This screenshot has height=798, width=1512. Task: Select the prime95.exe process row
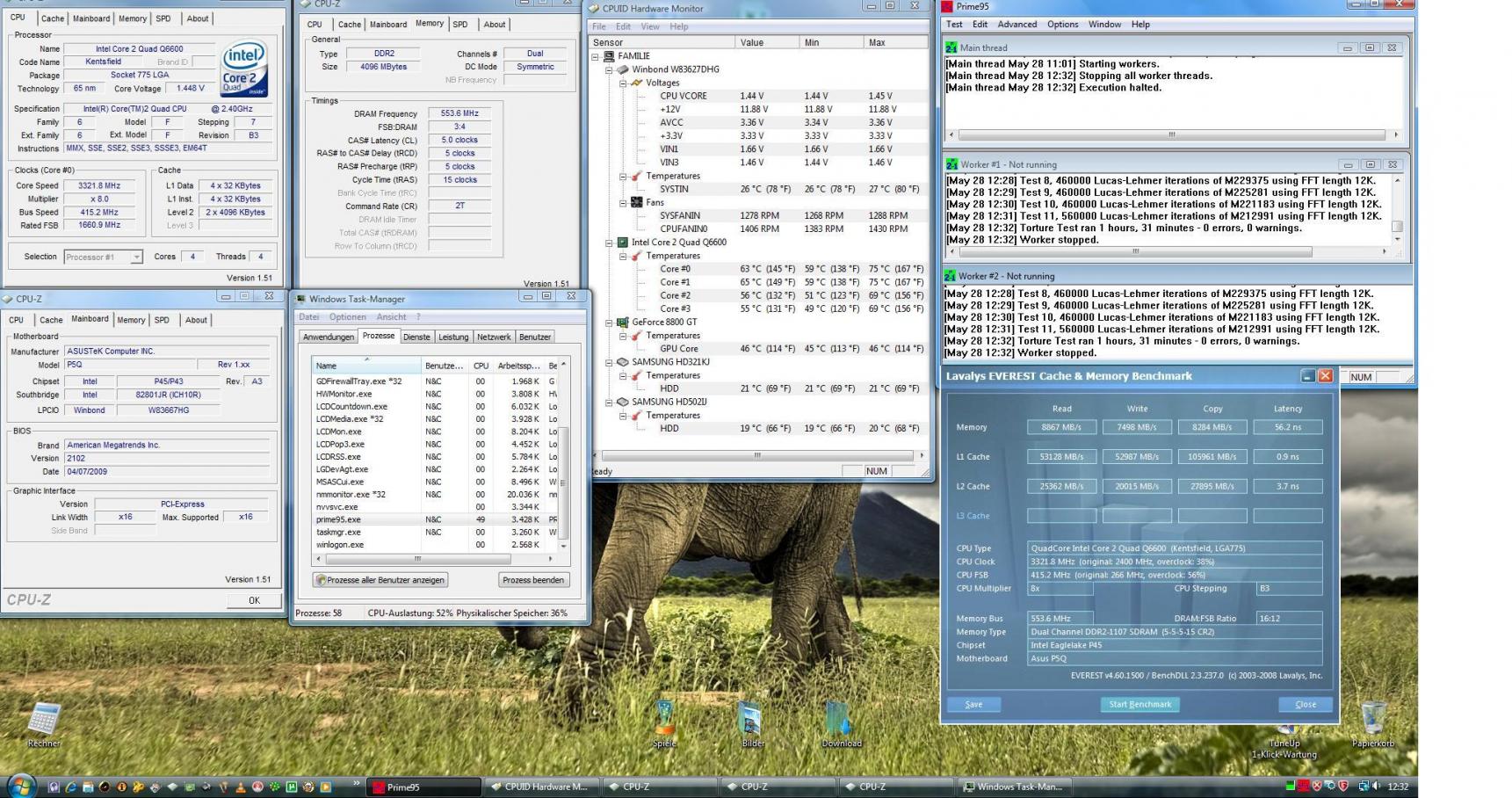[x=436, y=519]
